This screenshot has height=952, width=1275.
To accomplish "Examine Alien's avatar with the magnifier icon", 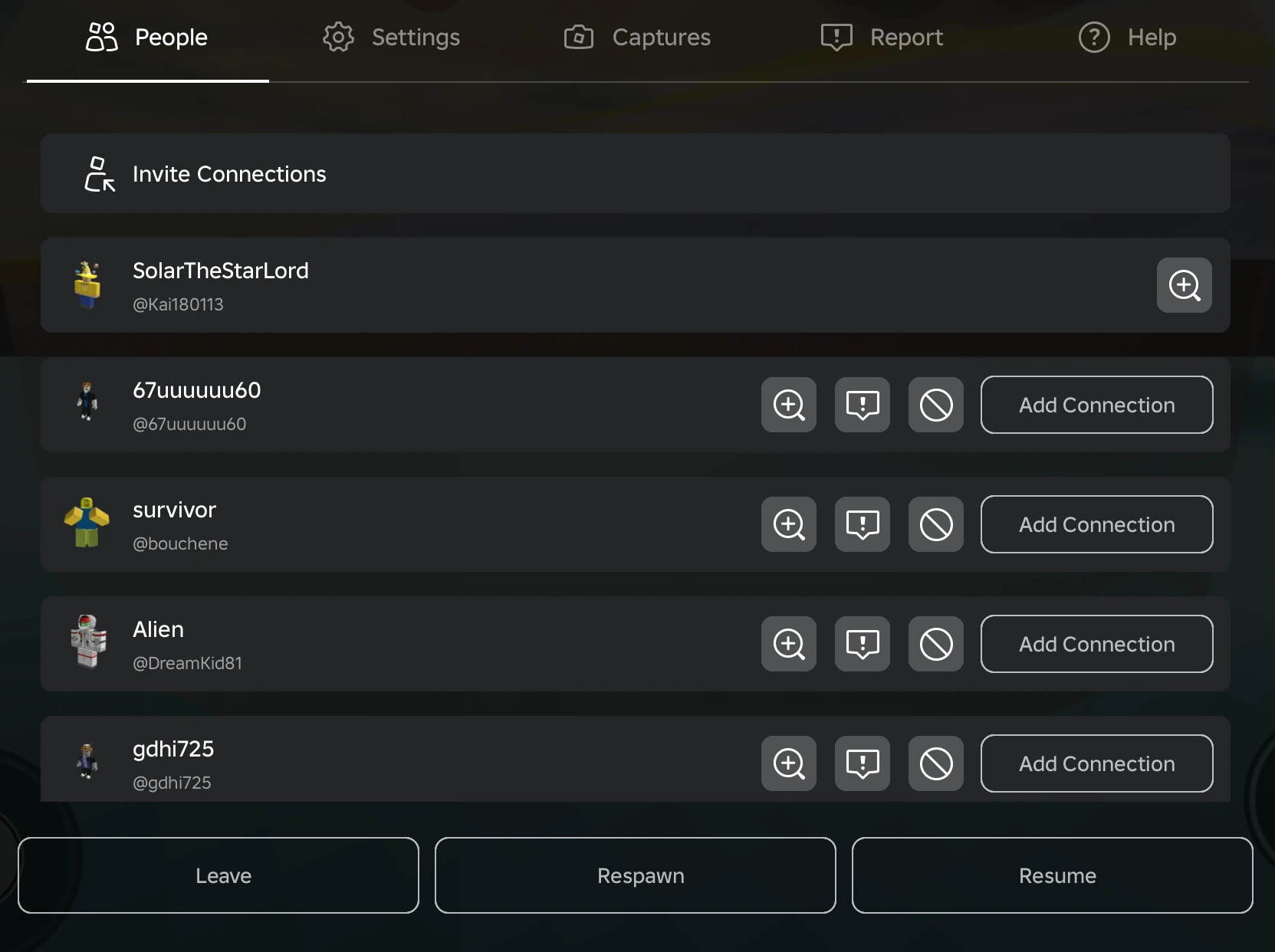I will point(788,644).
